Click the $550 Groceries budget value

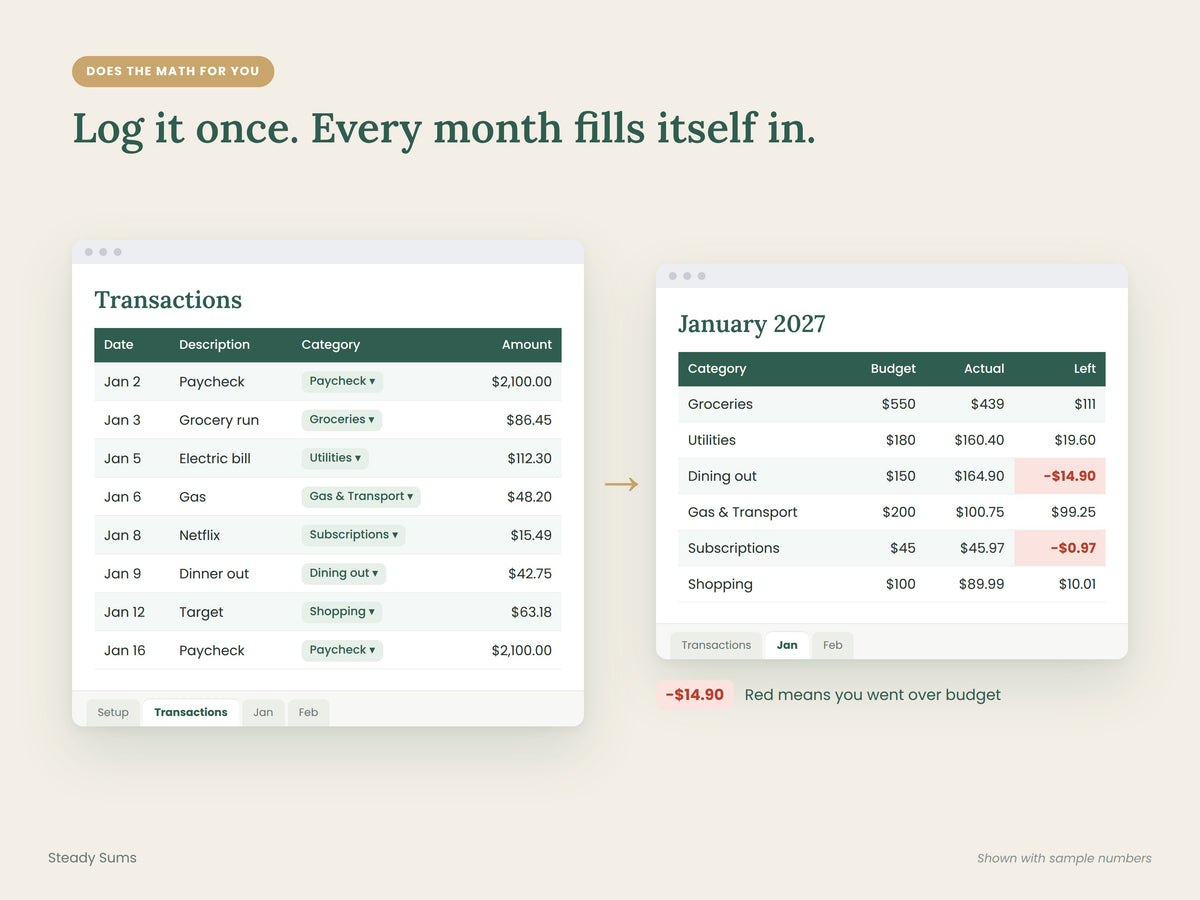coord(898,404)
